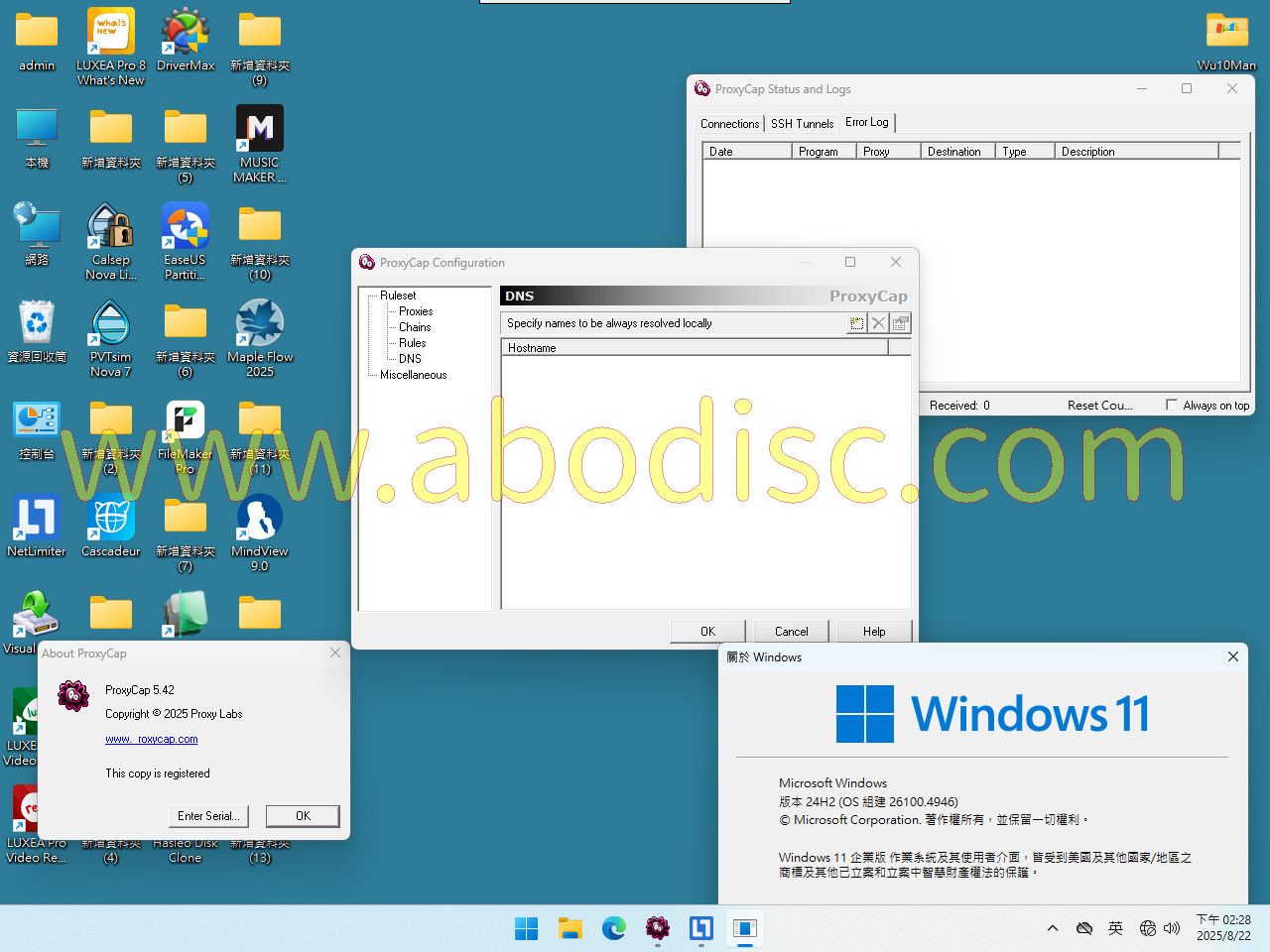Open the DriverMax desktop shortcut
Viewport: 1270px width, 952px height.
pyautogui.click(x=186, y=42)
